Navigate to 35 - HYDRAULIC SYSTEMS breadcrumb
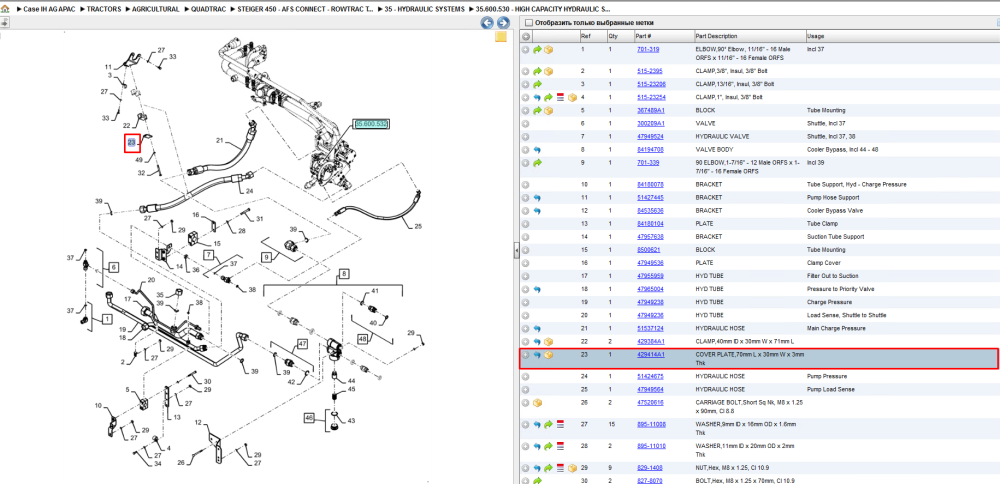 [x=425, y=10]
